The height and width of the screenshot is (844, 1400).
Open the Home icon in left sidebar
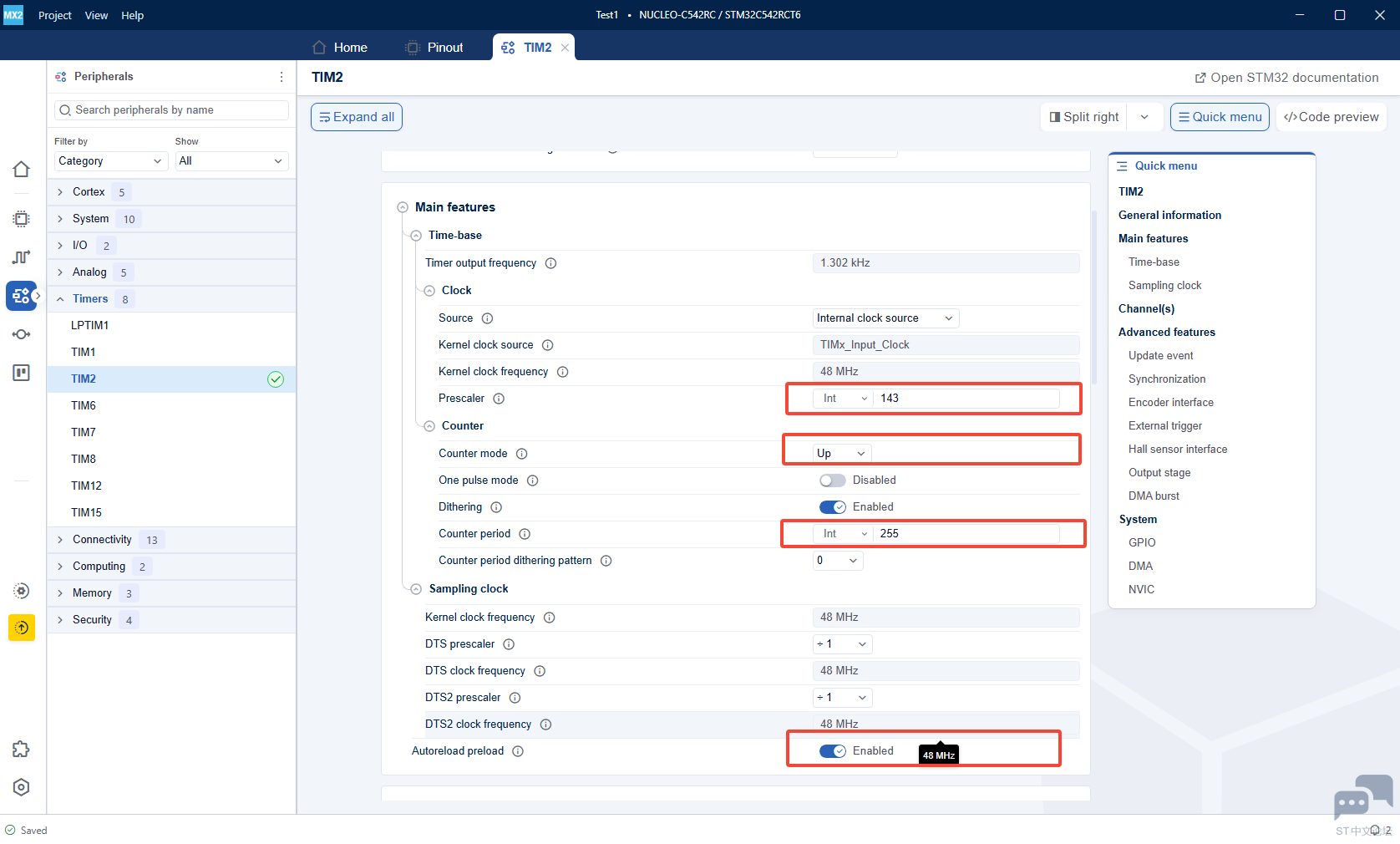(x=22, y=170)
